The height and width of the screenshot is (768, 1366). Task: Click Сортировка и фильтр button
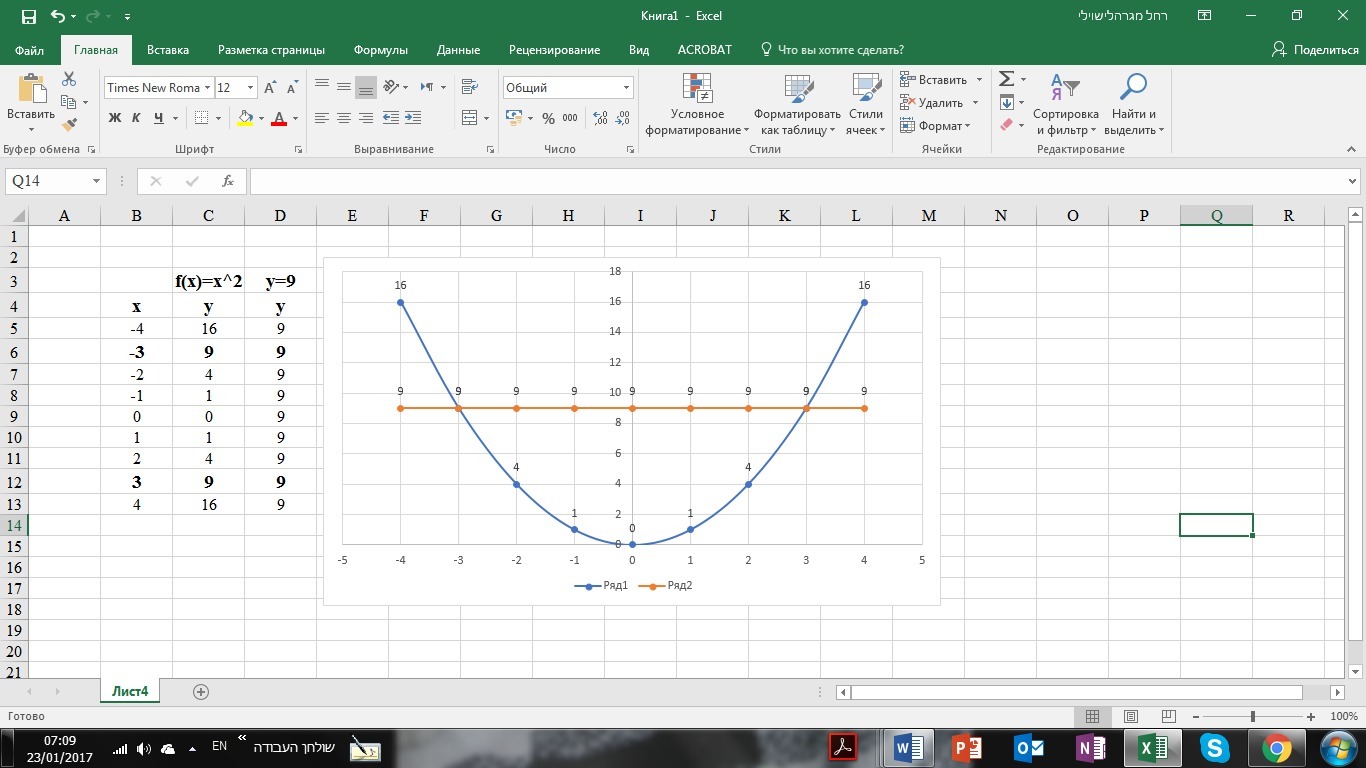coord(1065,104)
